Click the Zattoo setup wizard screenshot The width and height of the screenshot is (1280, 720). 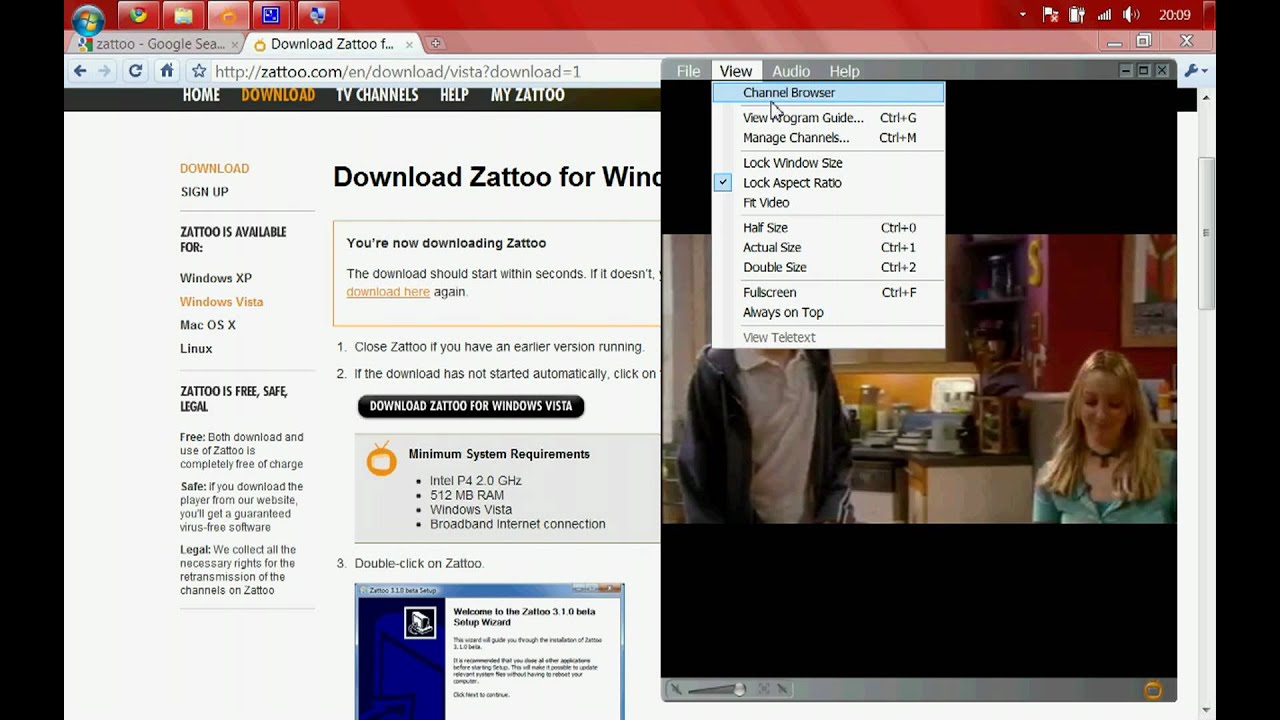(x=489, y=651)
